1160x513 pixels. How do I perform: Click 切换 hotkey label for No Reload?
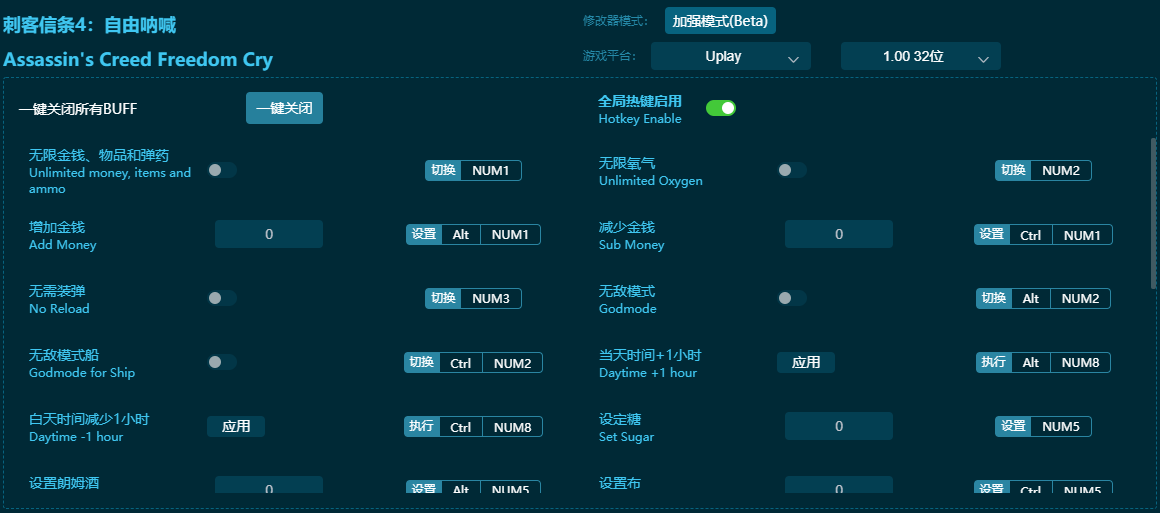443,298
